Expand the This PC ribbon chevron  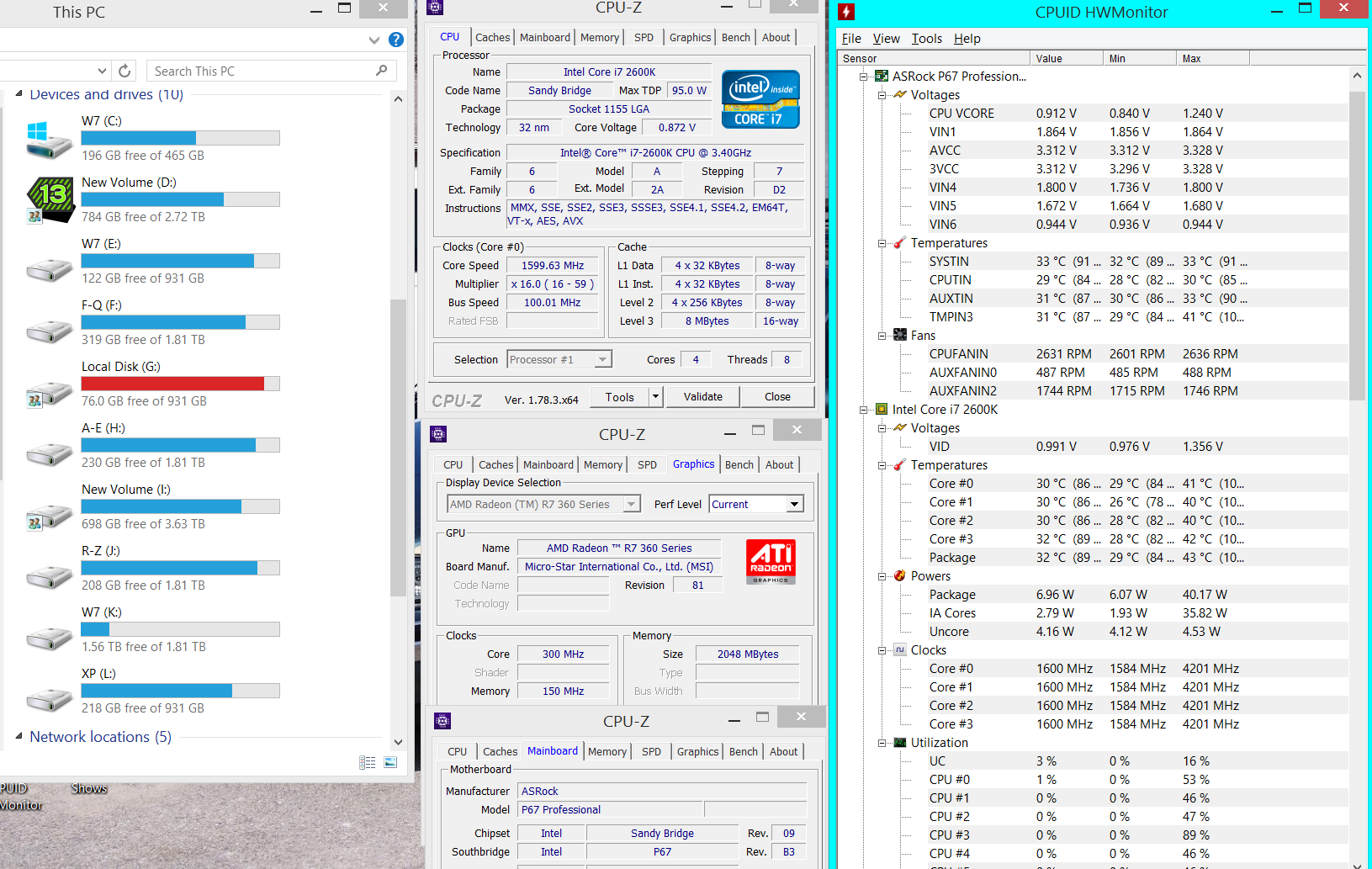tap(373, 40)
